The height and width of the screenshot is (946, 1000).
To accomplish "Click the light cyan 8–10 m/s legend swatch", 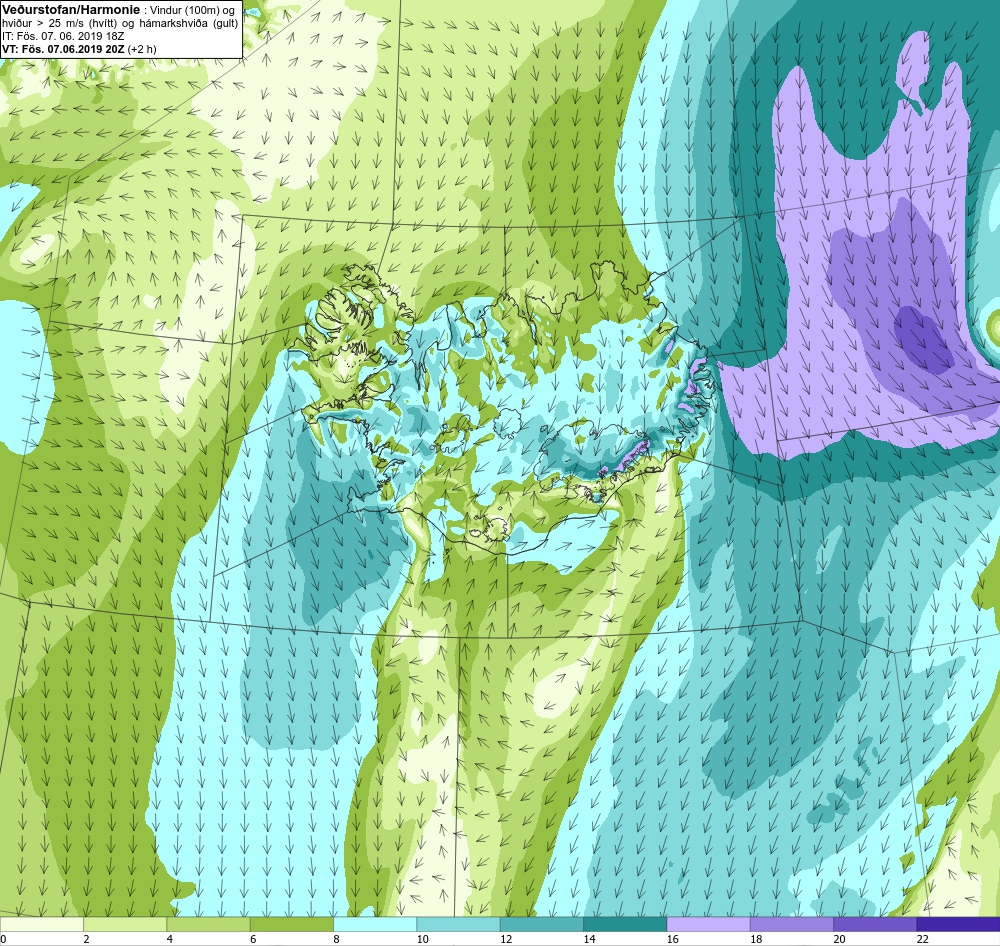I will click(x=375, y=924).
